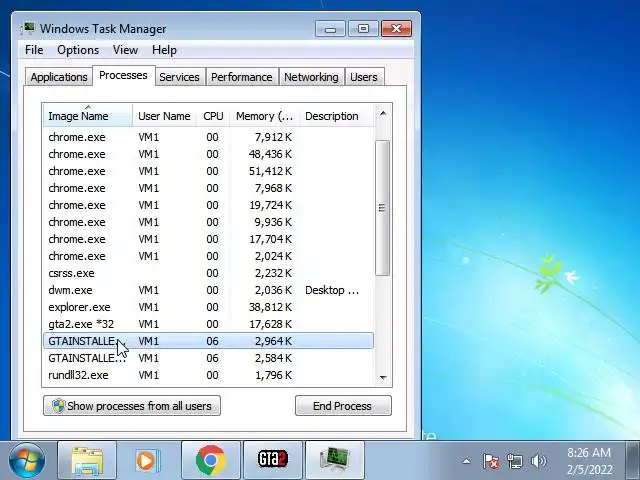This screenshot has width=640, height=480.
Task: Select the gta2.exe *32 process row
Action: tap(208, 324)
